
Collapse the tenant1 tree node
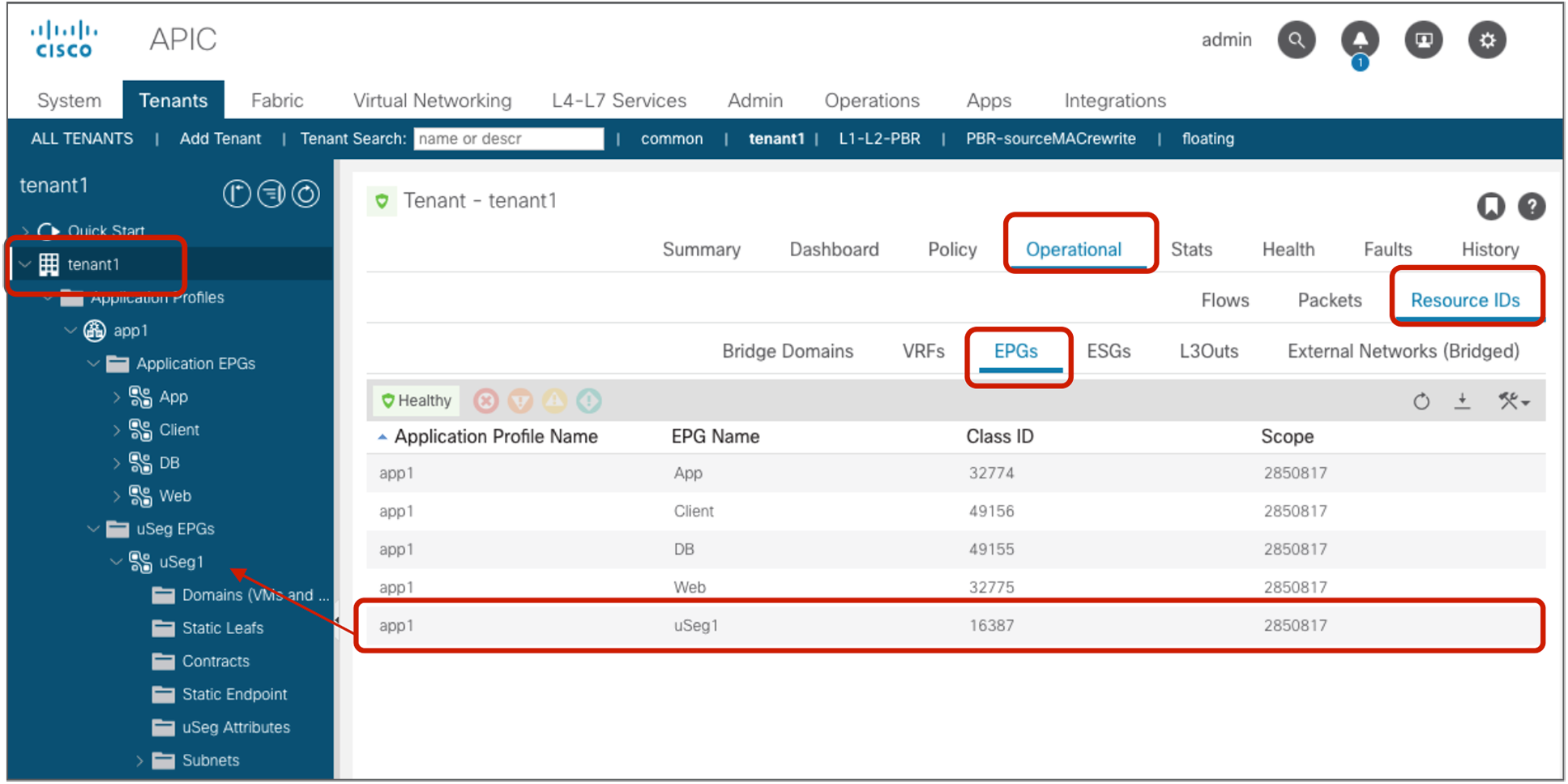coord(25,264)
